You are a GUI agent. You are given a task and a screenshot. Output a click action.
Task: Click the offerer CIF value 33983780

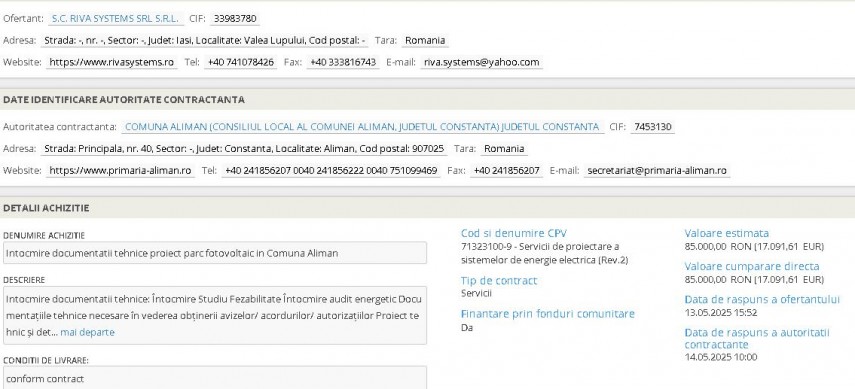pos(235,19)
